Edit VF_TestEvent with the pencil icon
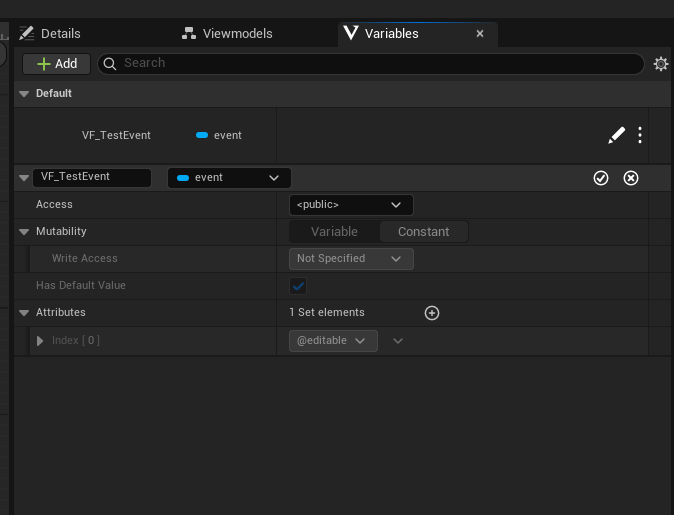674x515 pixels. [x=616, y=135]
